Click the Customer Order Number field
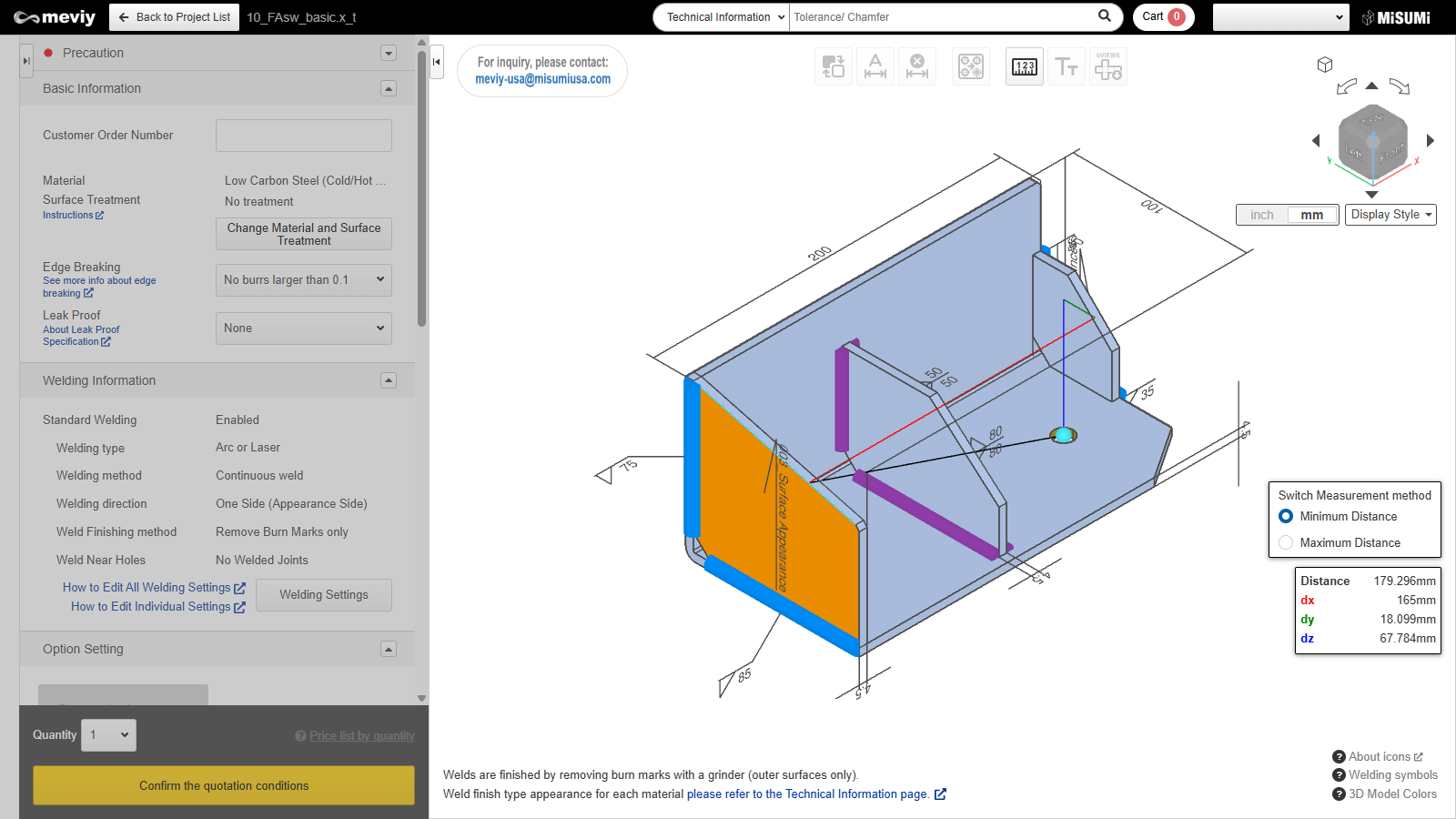This screenshot has width=1456, height=819. pyautogui.click(x=304, y=136)
